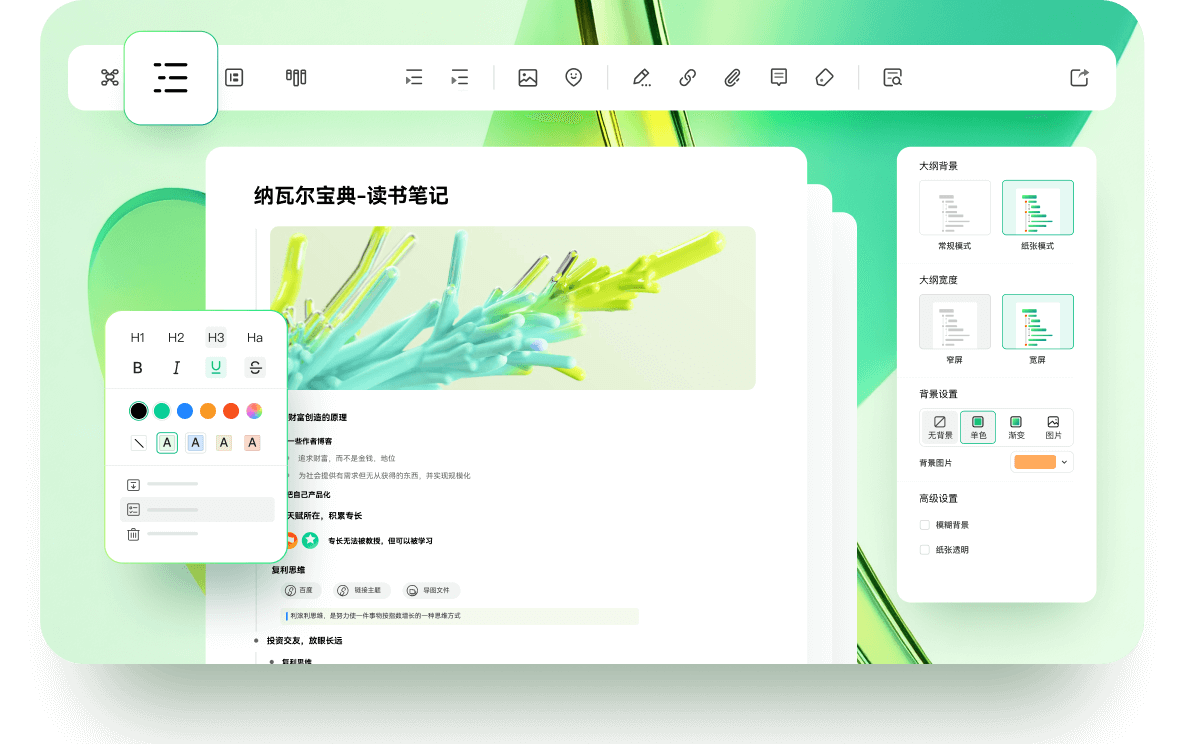Click outline item 专长无法被教授，但可以被学习

point(380,541)
